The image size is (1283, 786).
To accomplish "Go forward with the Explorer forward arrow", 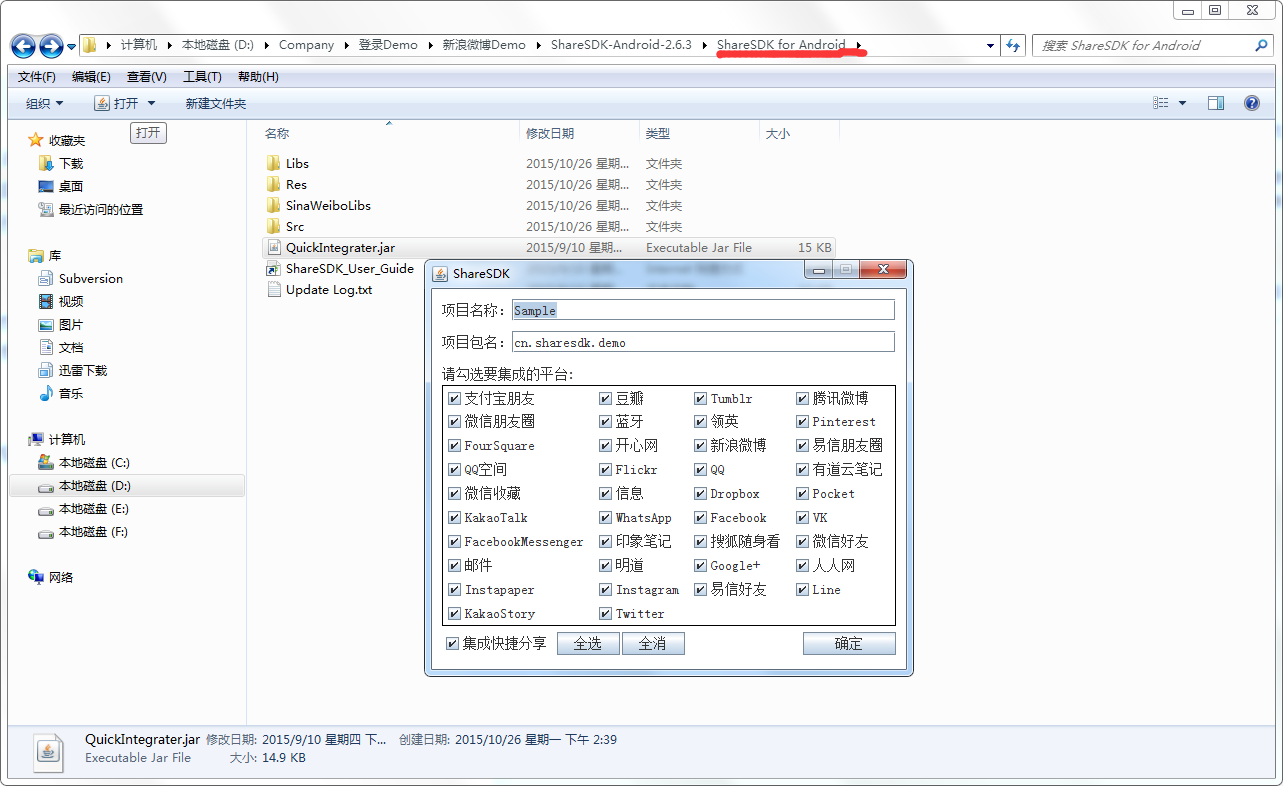I will [51, 45].
